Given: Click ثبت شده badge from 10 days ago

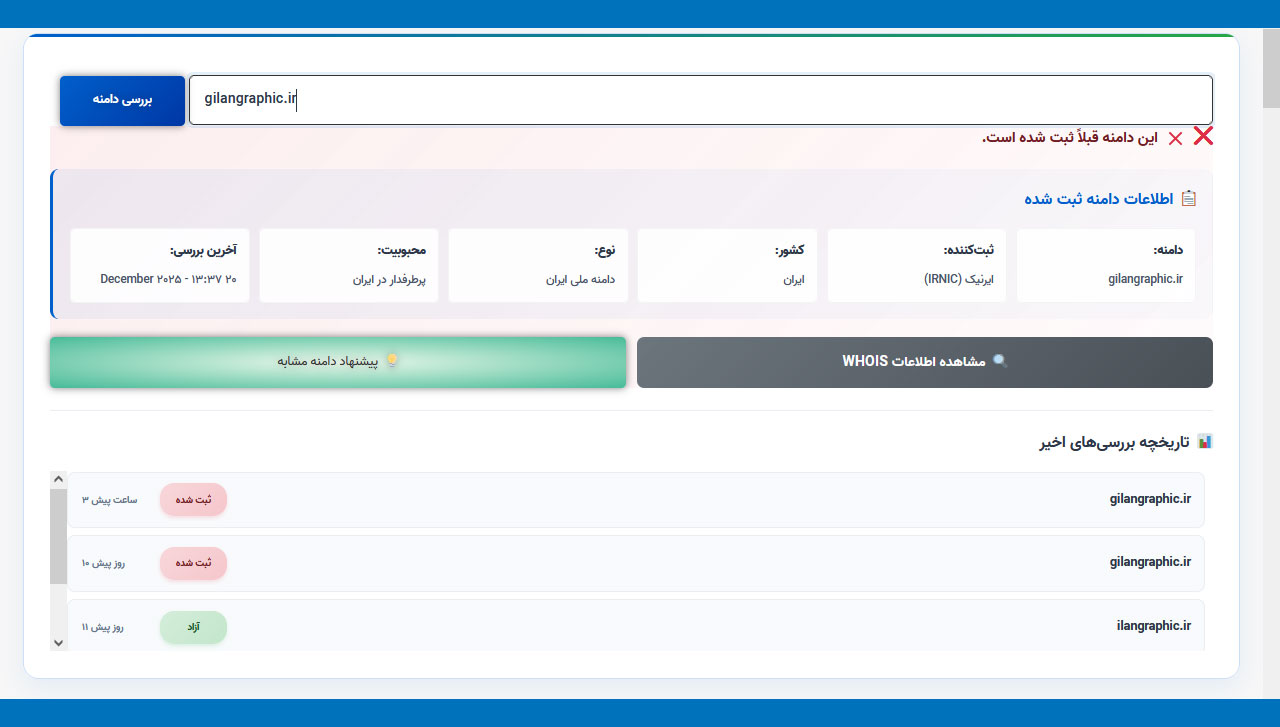Looking at the screenshot, I should pyautogui.click(x=193, y=563).
